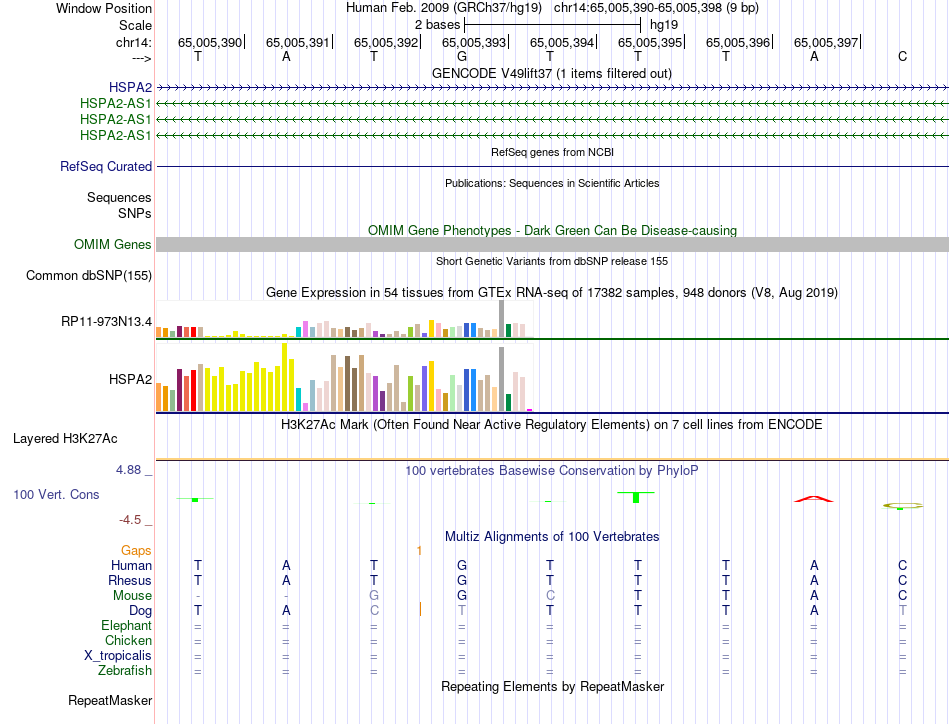This screenshot has width=950, height=724.
Task: Click the HSPA2 GTEx expression bar chart
Action: click(x=344, y=377)
